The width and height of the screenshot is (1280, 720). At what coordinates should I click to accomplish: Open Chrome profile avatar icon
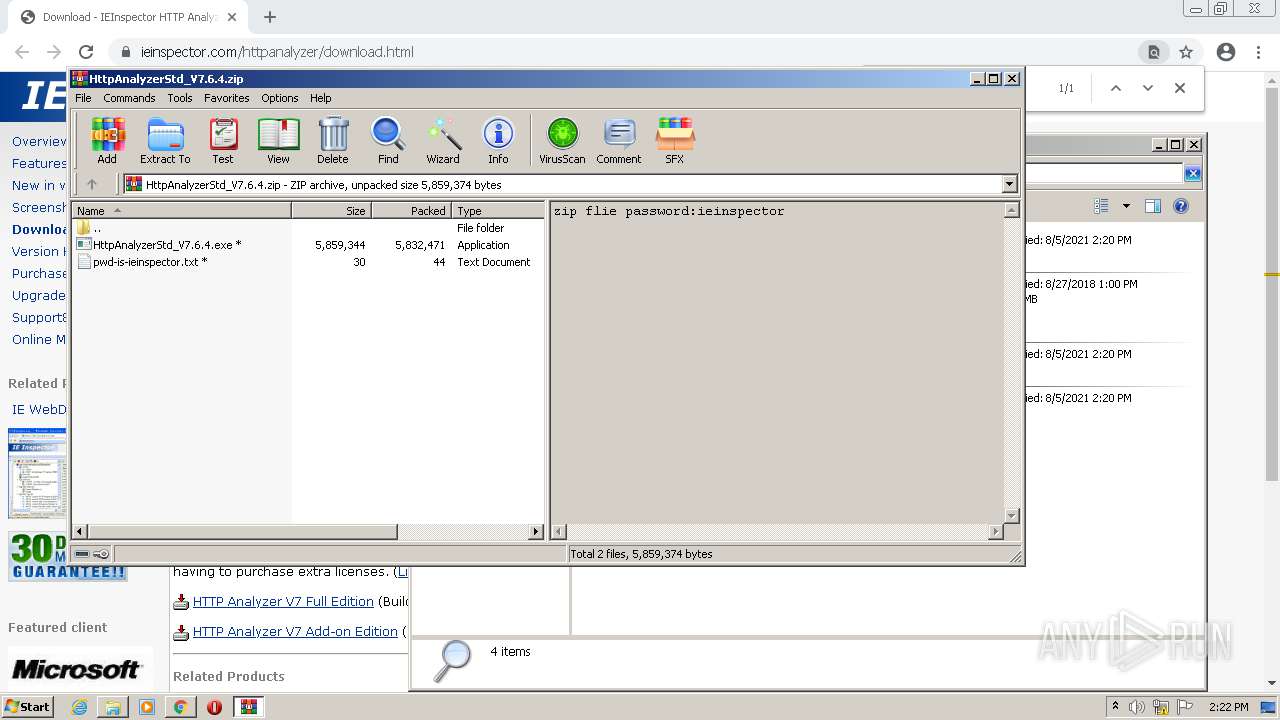click(x=1226, y=52)
